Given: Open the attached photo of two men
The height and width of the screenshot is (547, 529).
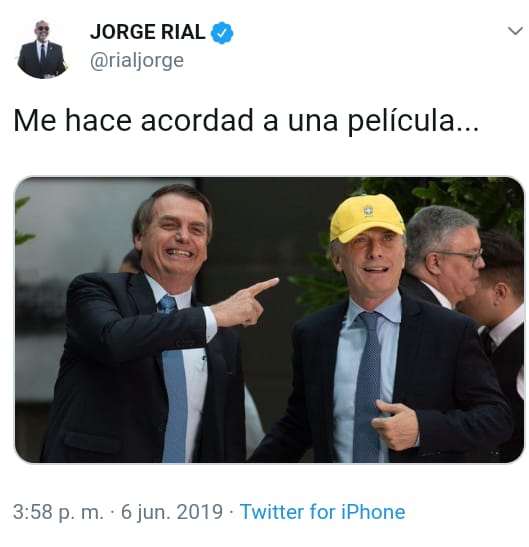Looking at the screenshot, I should tap(269, 320).
